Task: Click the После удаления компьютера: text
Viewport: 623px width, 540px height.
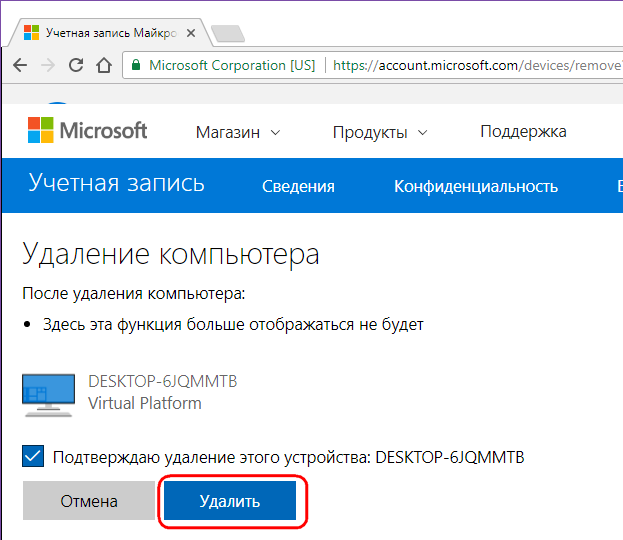Action: tap(134, 294)
